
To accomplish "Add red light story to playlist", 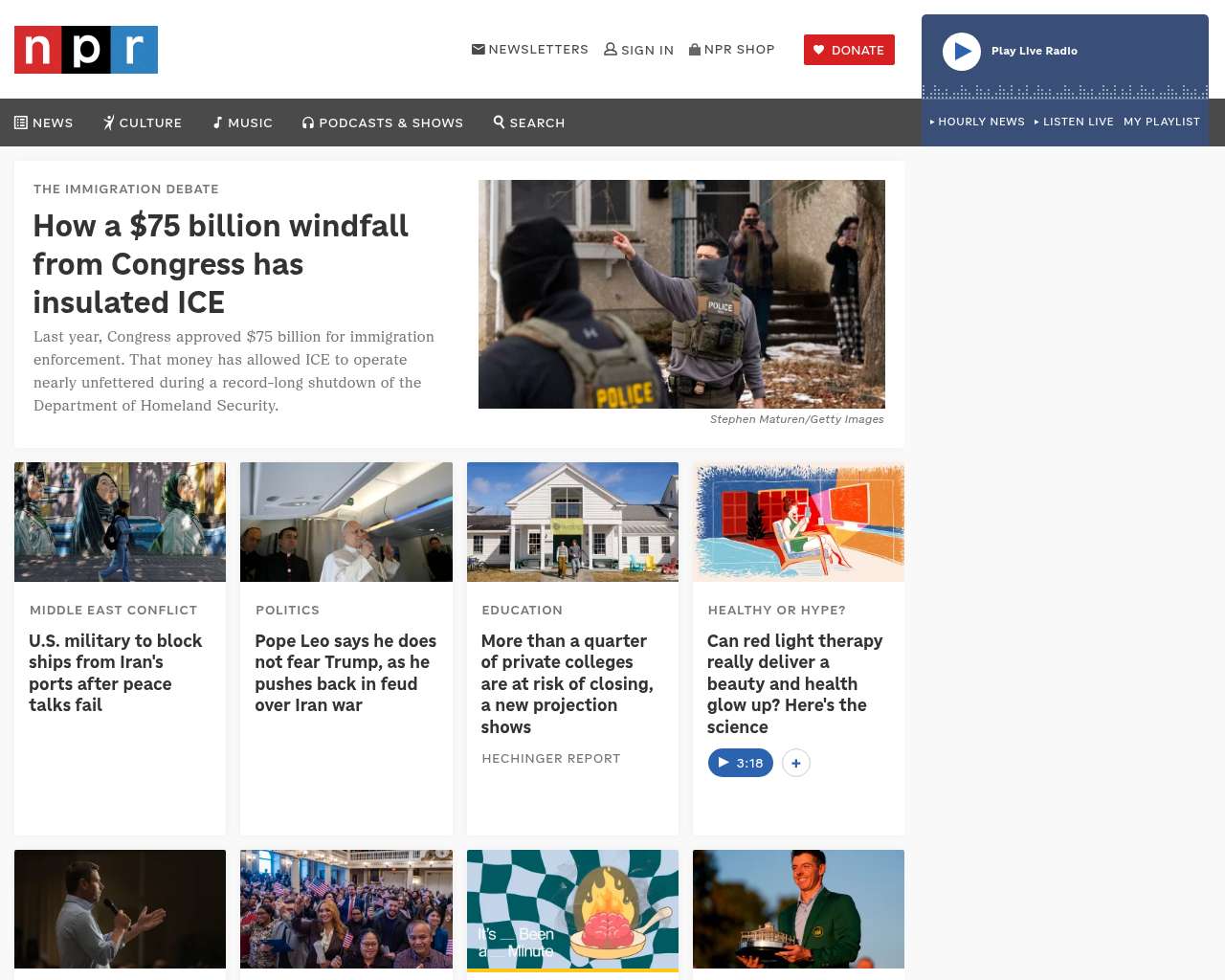I will [796, 763].
